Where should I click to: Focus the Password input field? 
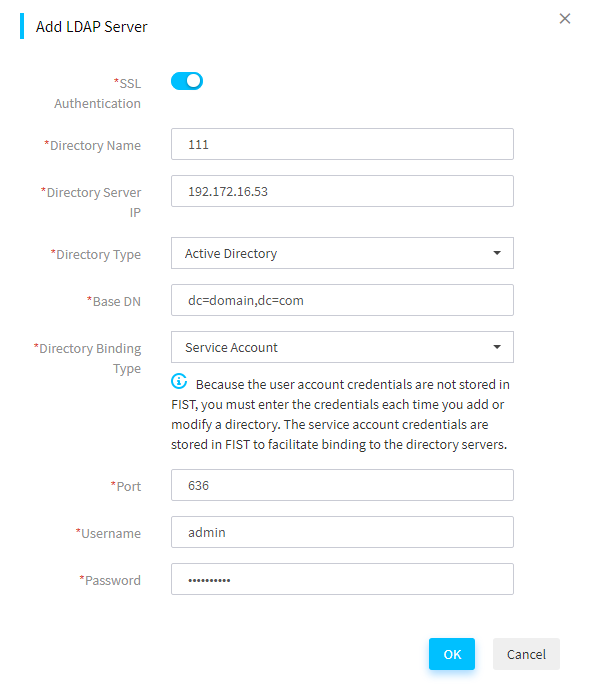(342, 579)
